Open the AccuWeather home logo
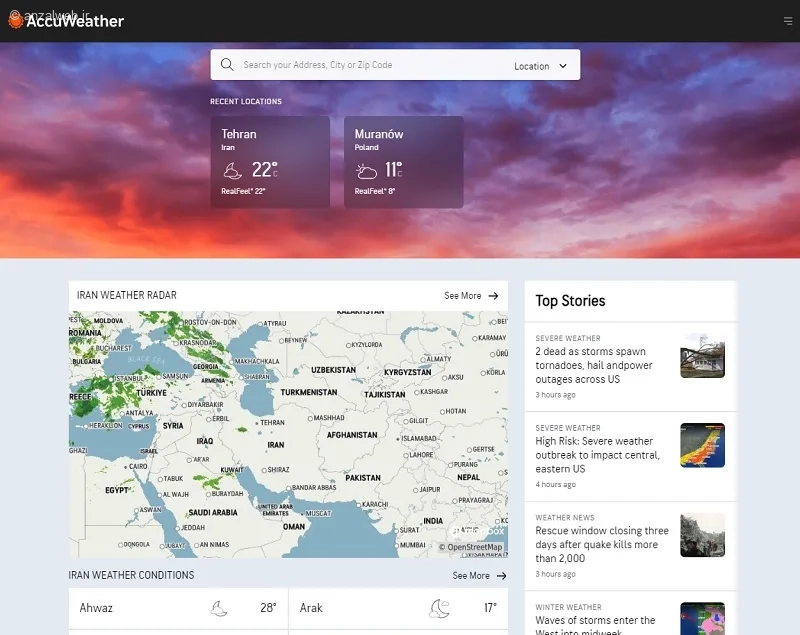Viewport: 800px width, 635px height. [x=66, y=21]
